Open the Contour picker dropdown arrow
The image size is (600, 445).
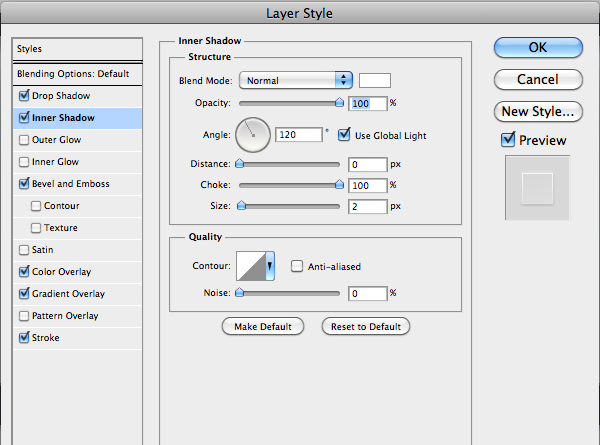point(270,266)
